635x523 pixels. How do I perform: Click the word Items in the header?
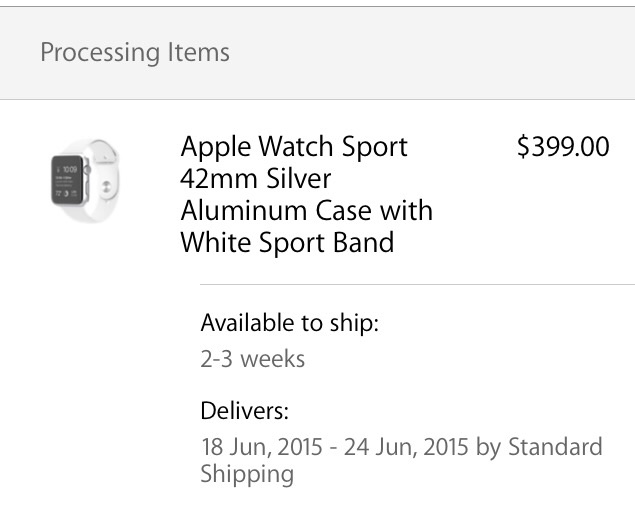[198, 52]
